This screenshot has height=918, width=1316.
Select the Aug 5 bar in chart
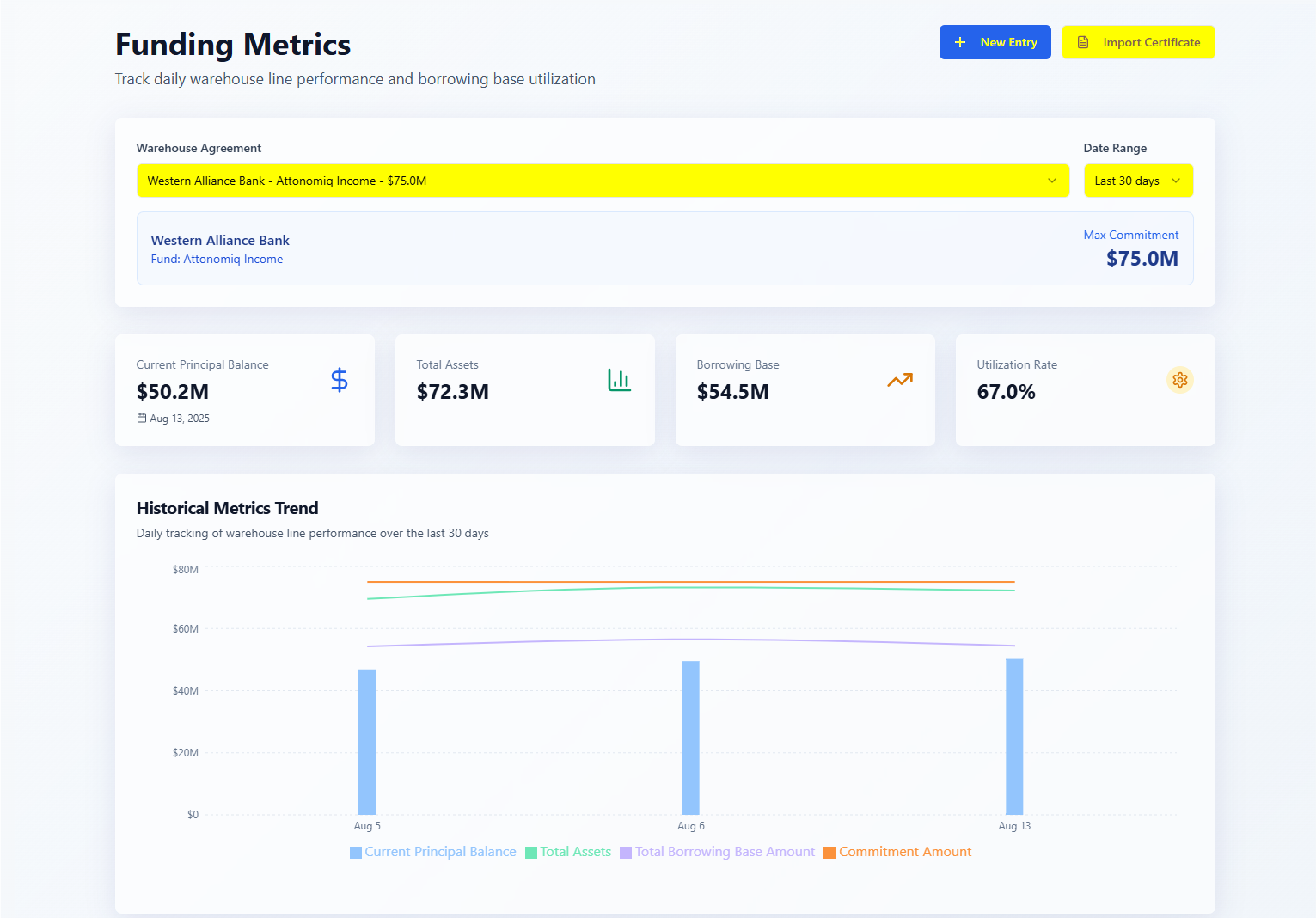coord(367,742)
